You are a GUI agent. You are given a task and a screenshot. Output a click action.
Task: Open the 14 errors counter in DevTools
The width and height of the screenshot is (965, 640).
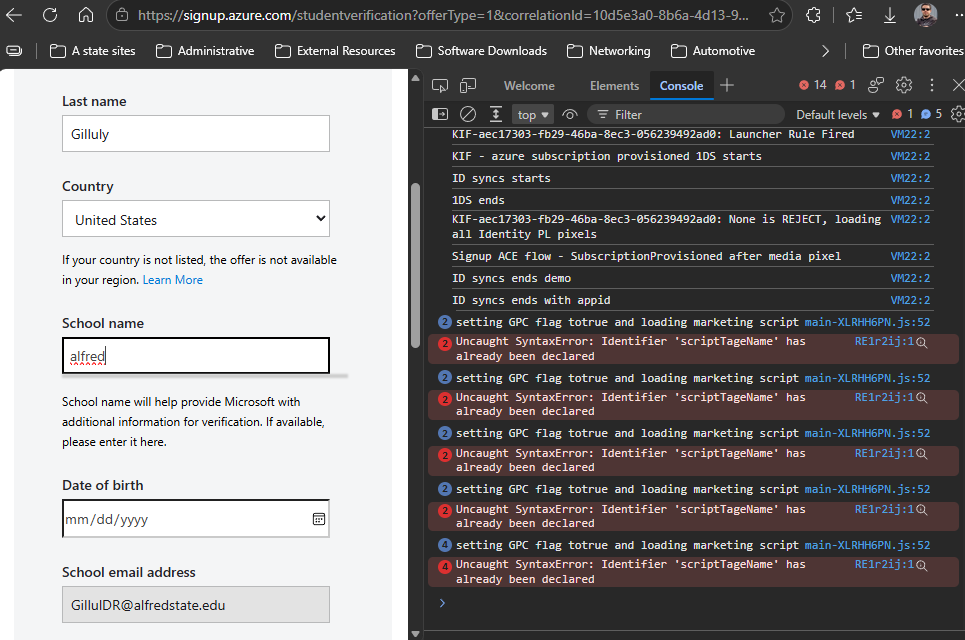[x=812, y=85]
